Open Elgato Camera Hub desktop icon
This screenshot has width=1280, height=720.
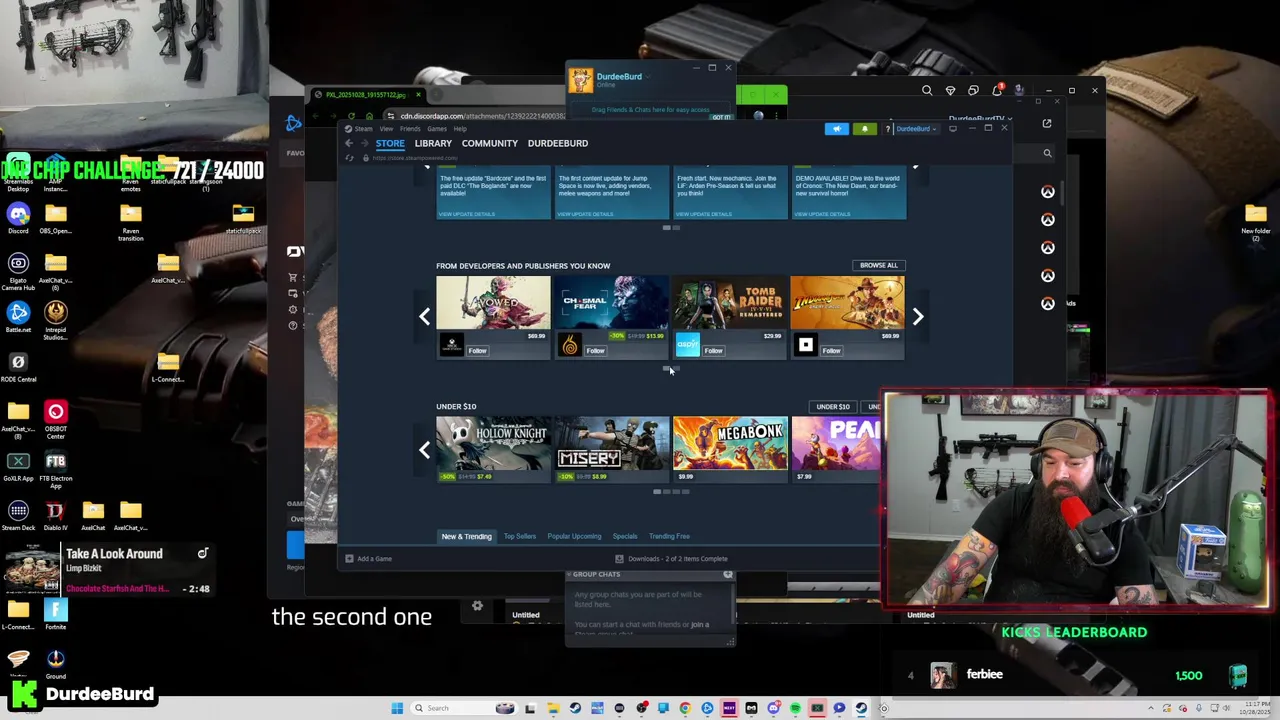[x=18, y=270]
